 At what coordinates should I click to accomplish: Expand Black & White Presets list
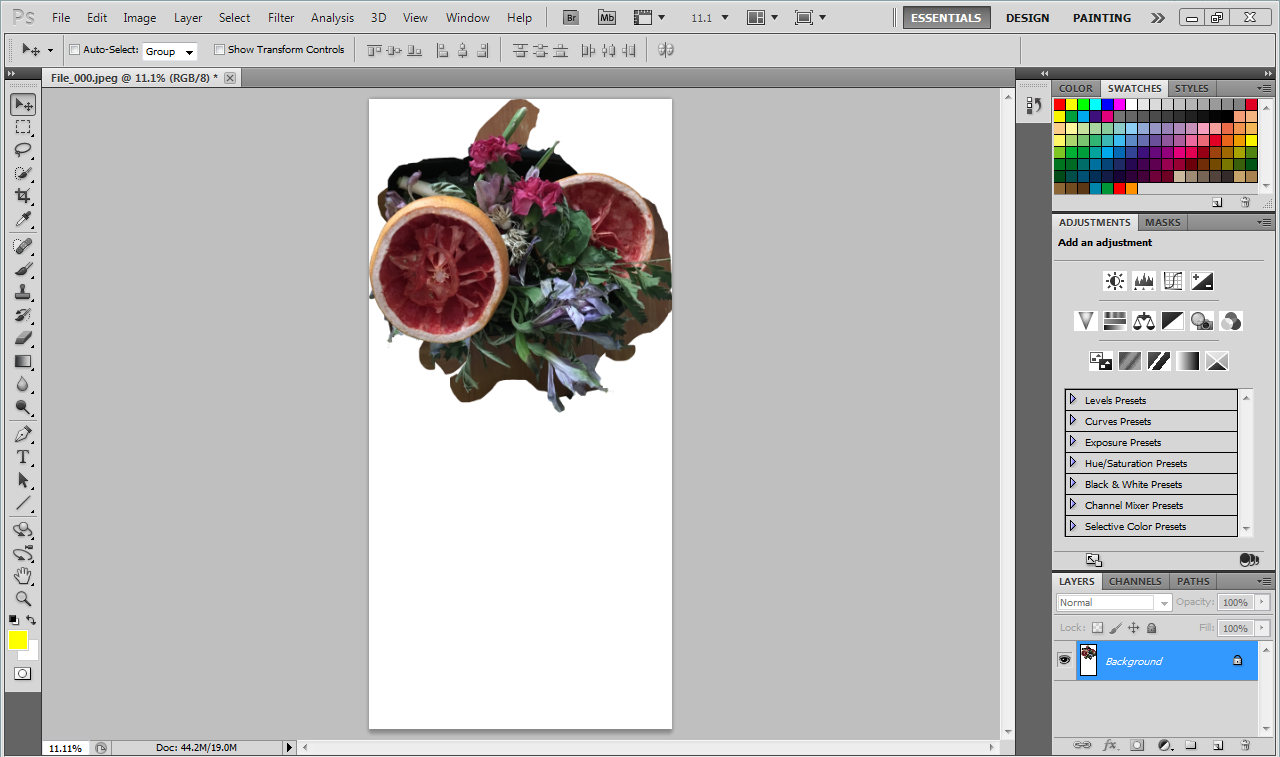(1073, 483)
